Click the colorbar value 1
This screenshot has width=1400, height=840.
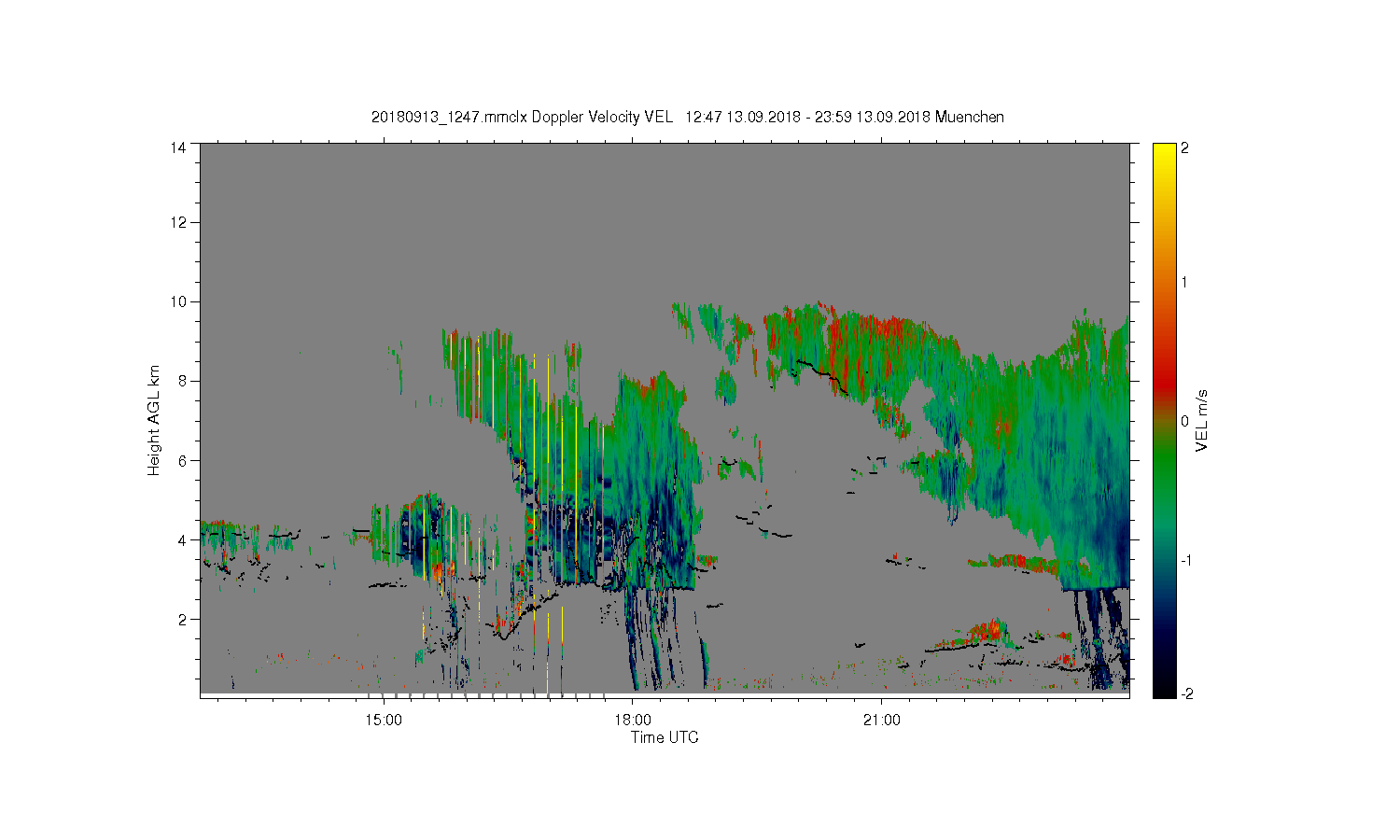[1184, 282]
